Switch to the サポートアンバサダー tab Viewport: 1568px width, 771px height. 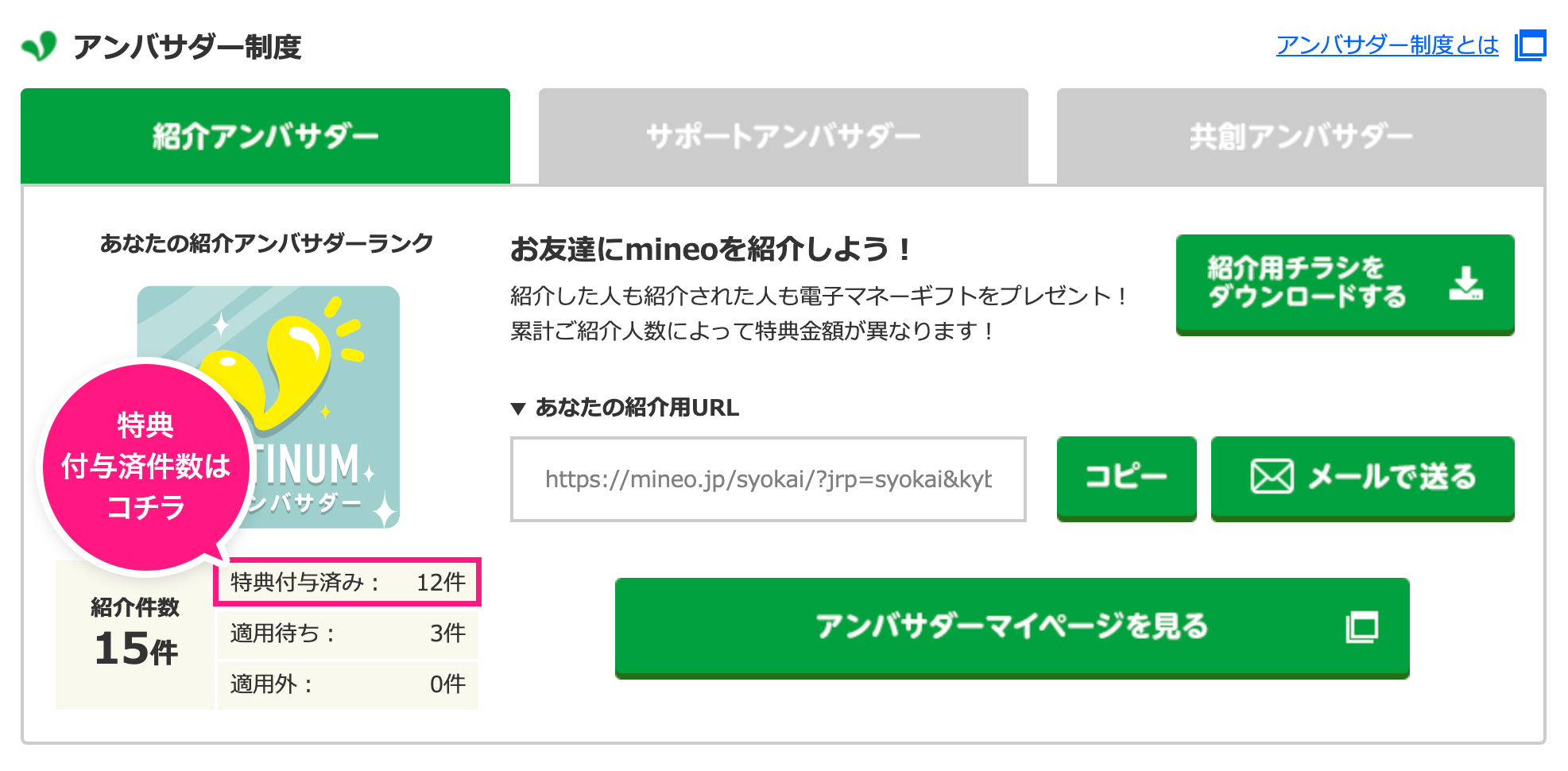[x=783, y=137]
